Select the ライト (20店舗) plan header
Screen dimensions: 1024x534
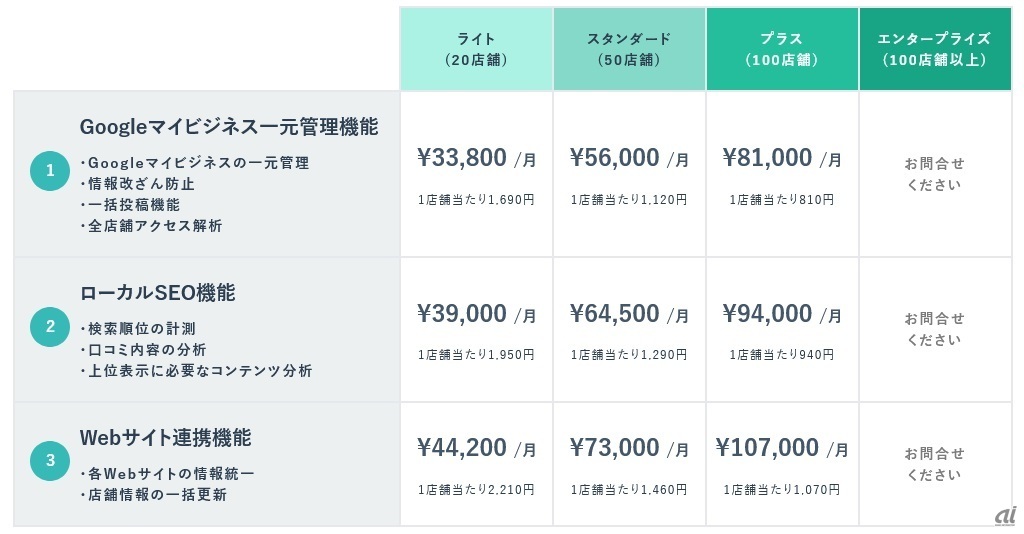(476, 49)
